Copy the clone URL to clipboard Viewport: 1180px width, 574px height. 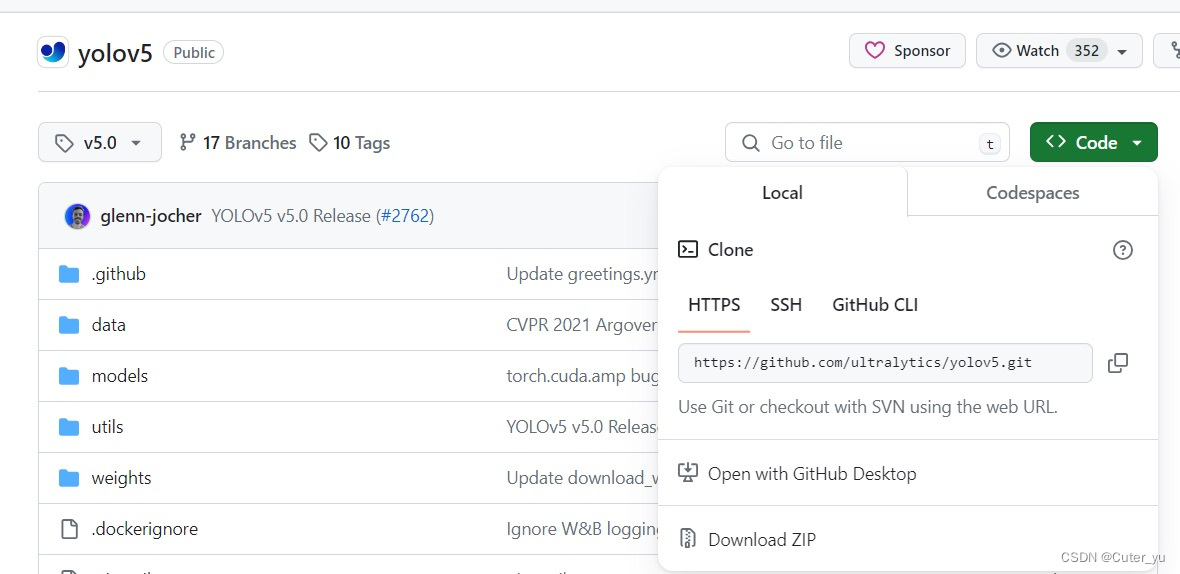[x=1118, y=363]
